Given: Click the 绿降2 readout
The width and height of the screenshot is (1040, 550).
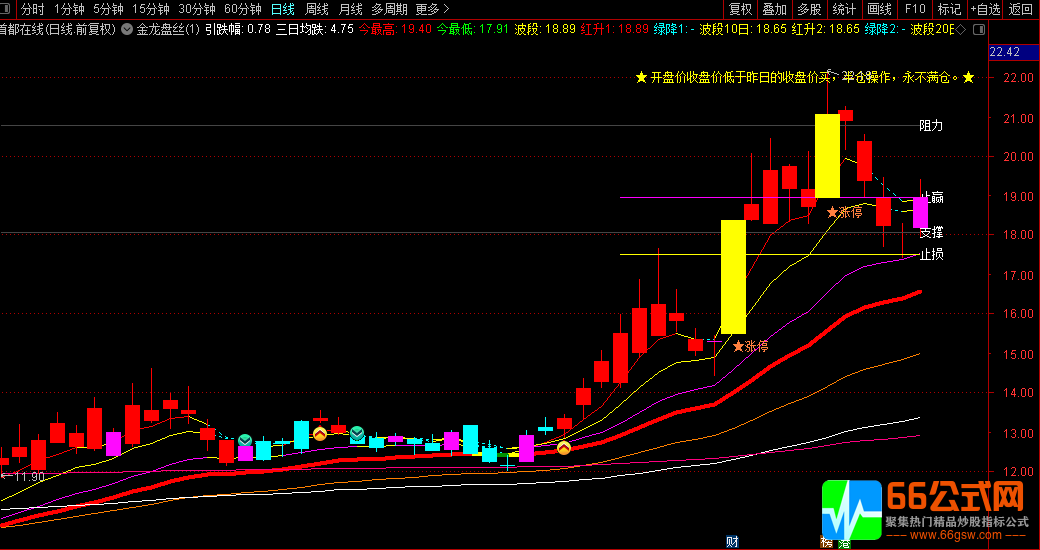Looking at the screenshot, I should pos(885,29).
